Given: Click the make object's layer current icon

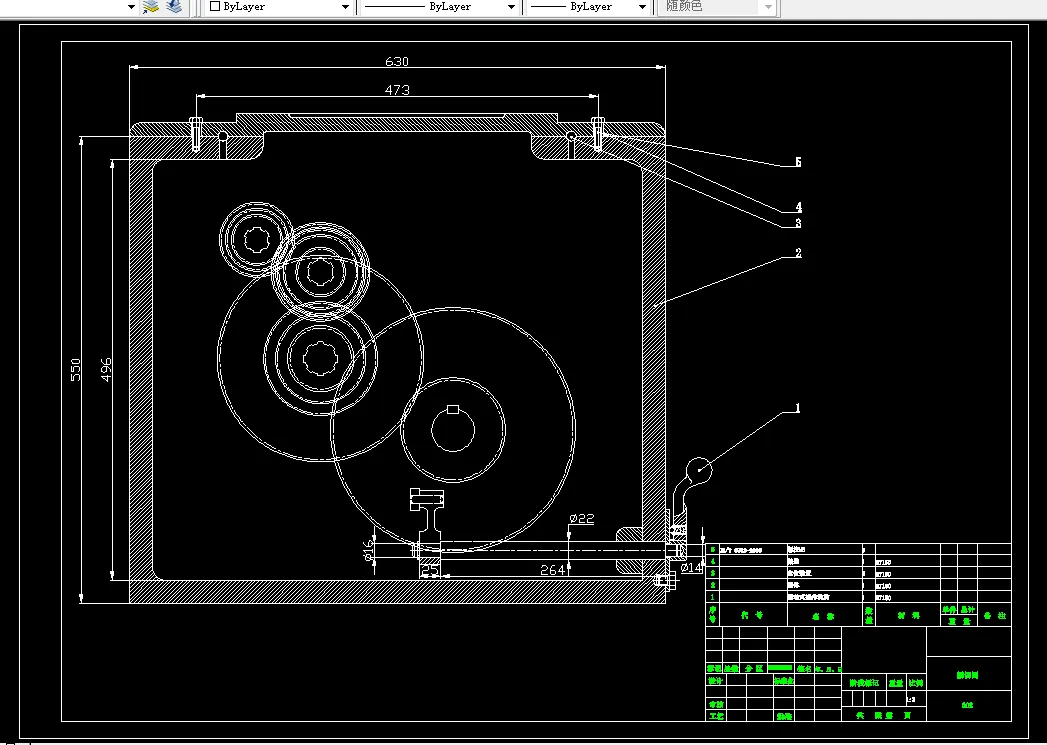Looking at the screenshot, I should (152, 7).
